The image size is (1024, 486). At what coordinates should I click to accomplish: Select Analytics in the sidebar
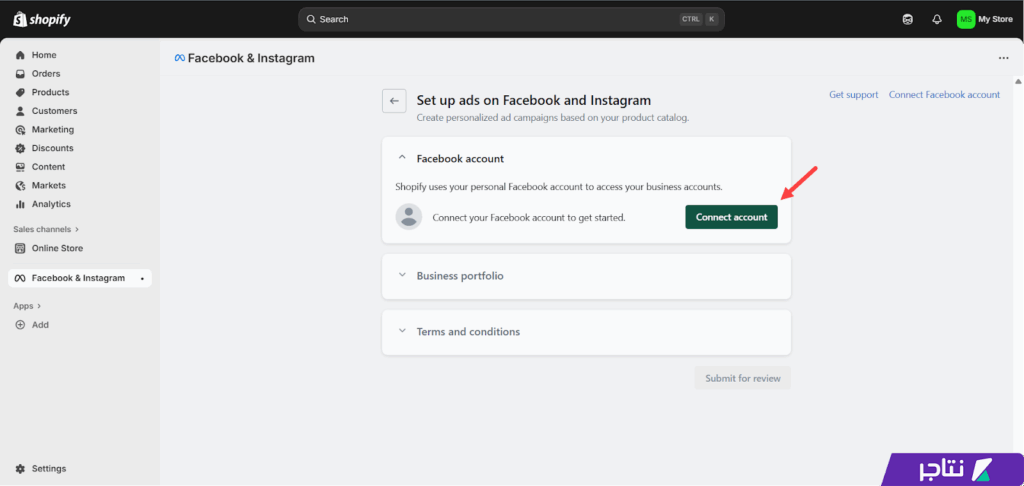click(x=51, y=204)
